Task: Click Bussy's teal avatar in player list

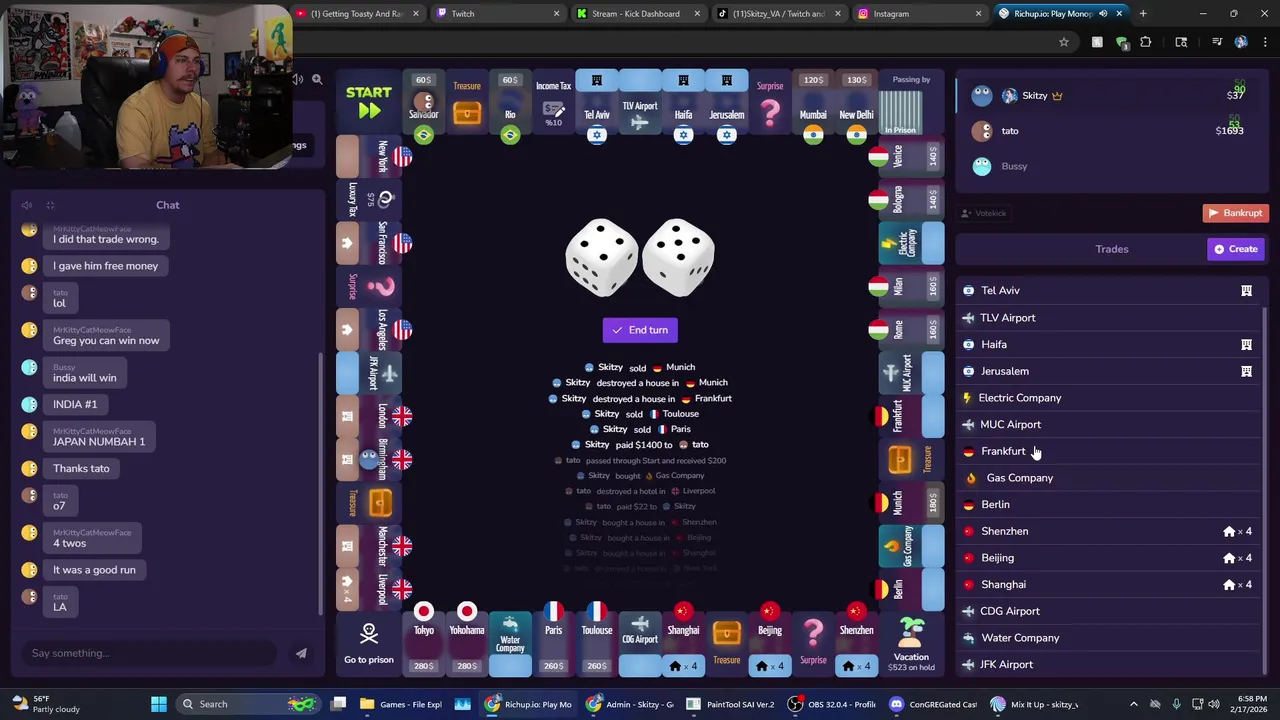Action: (x=982, y=166)
